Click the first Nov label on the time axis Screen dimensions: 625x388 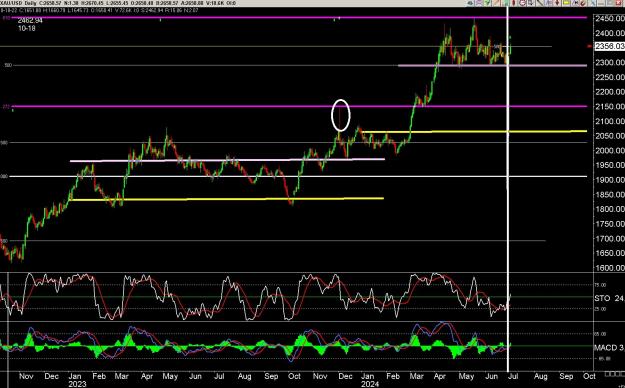[26, 376]
